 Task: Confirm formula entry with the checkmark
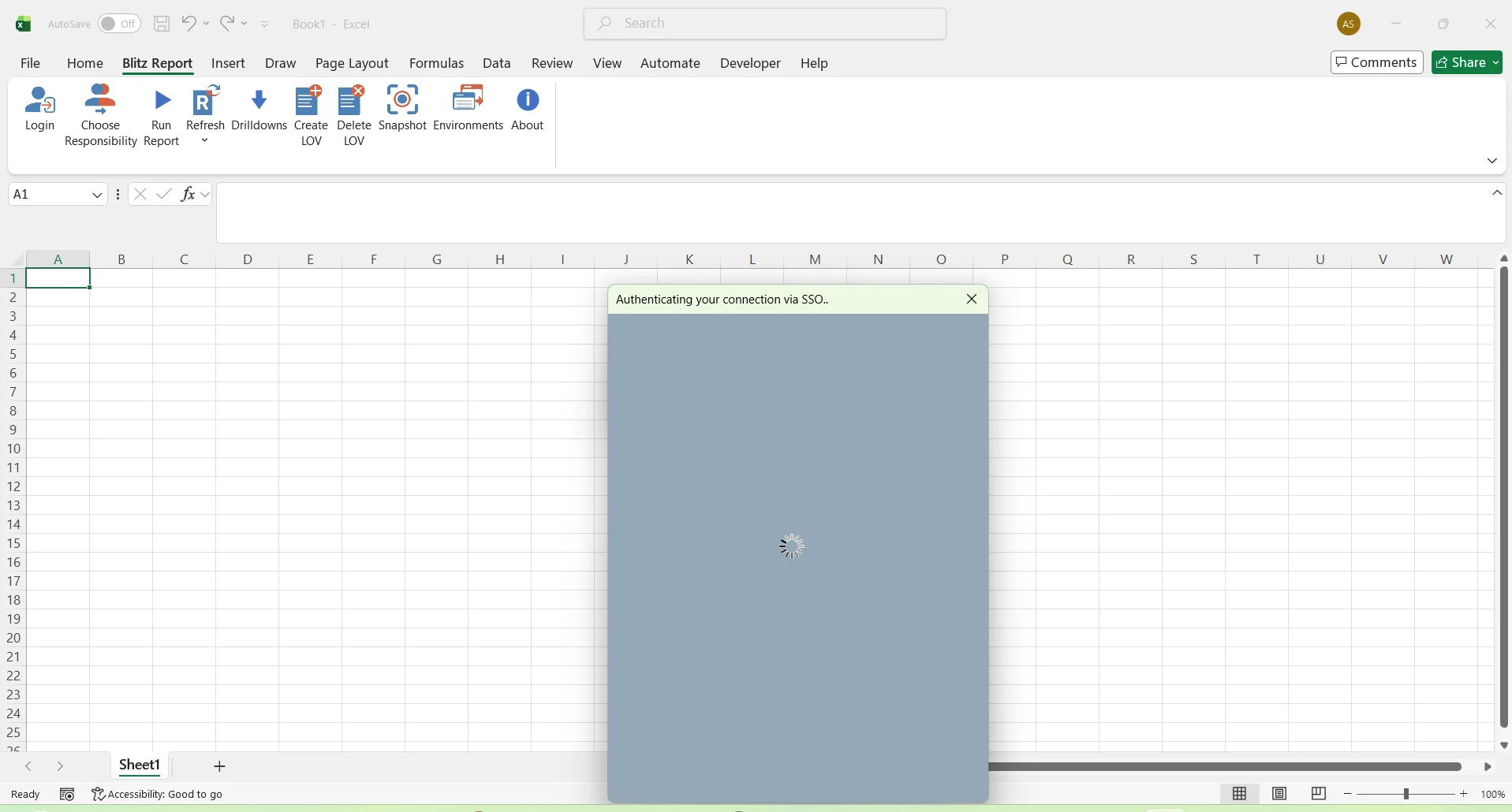(x=164, y=194)
